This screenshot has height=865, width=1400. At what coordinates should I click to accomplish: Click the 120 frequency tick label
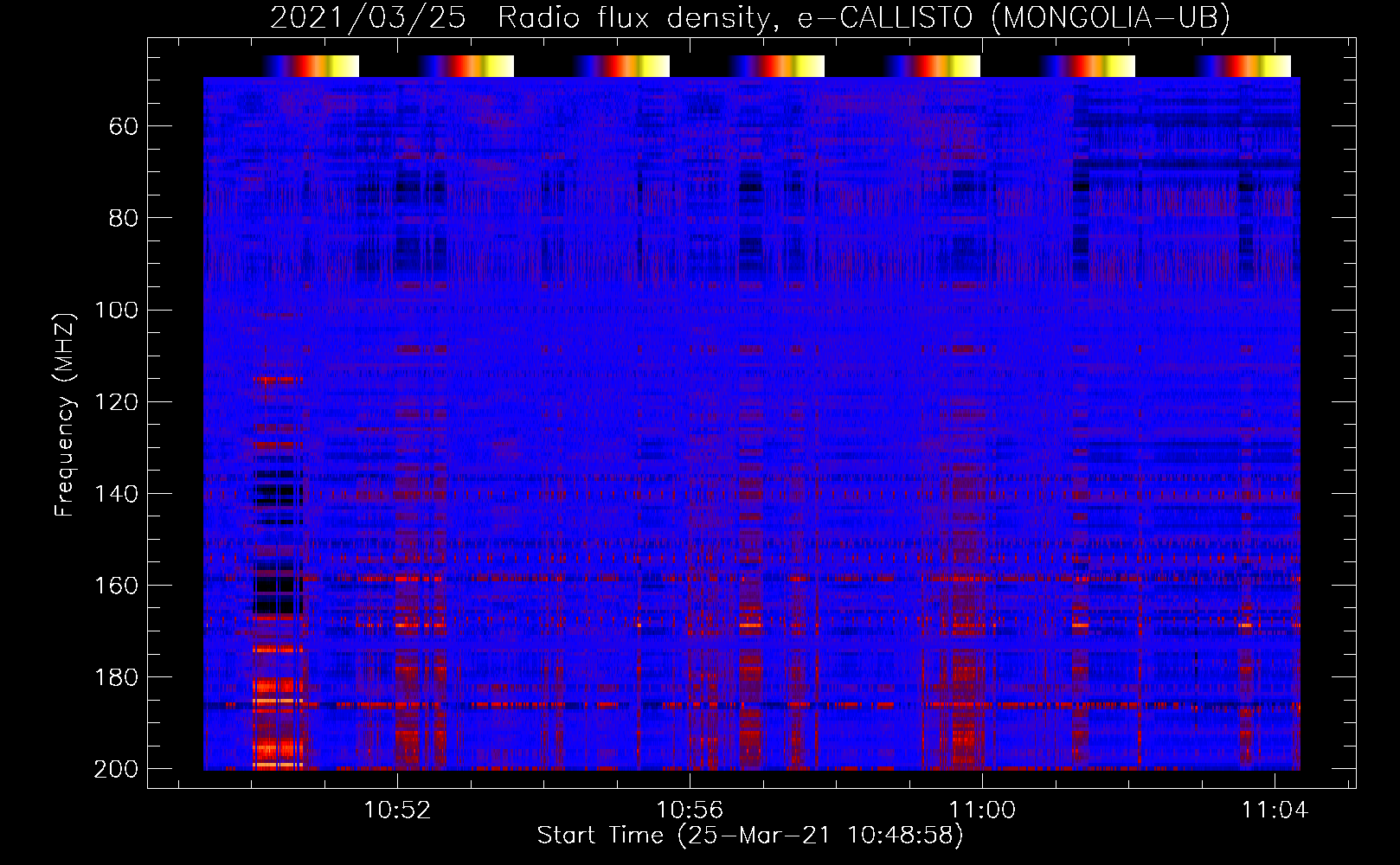click(x=116, y=402)
